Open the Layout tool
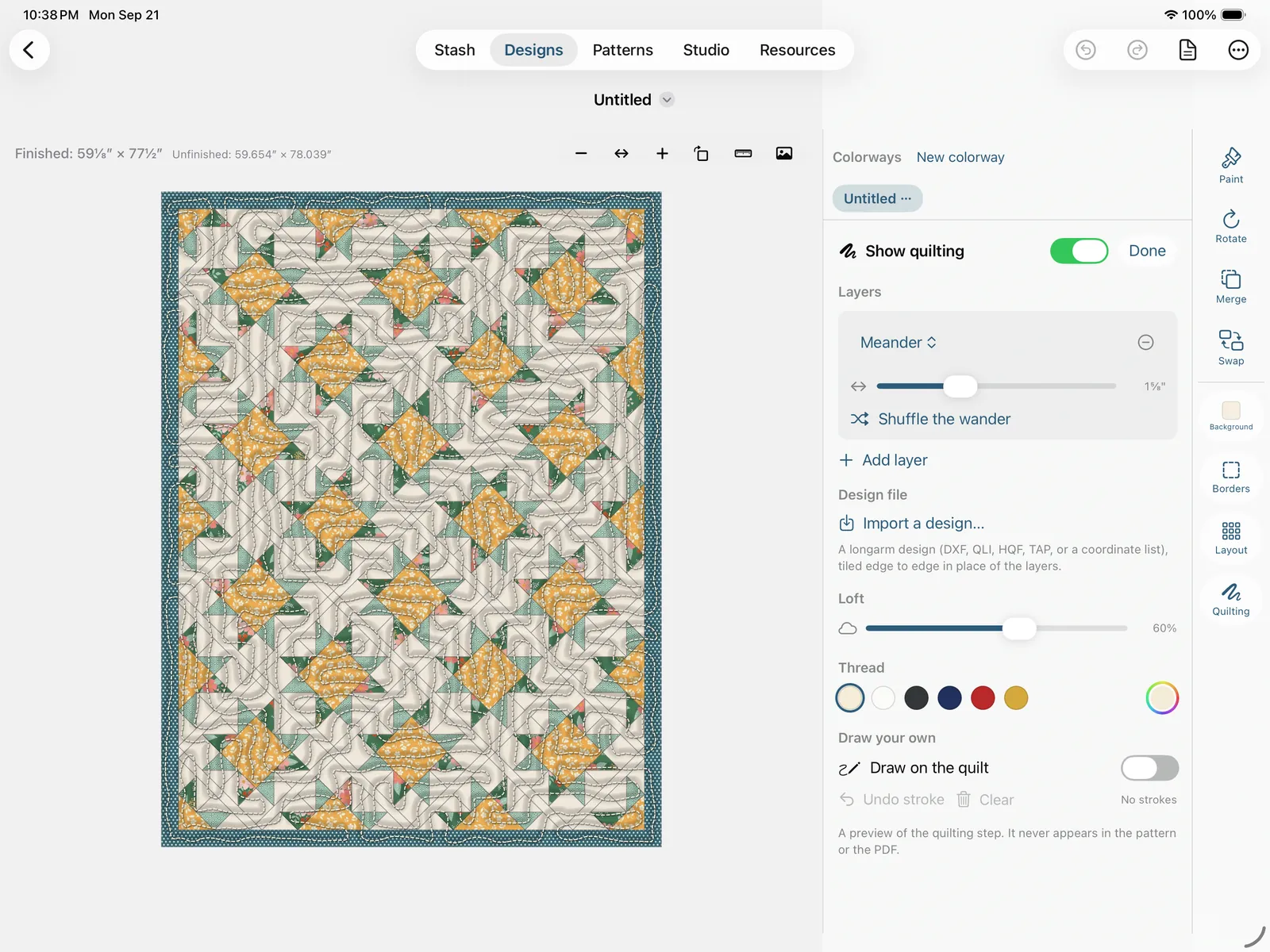This screenshot has height=952, width=1270. click(1231, 538)
